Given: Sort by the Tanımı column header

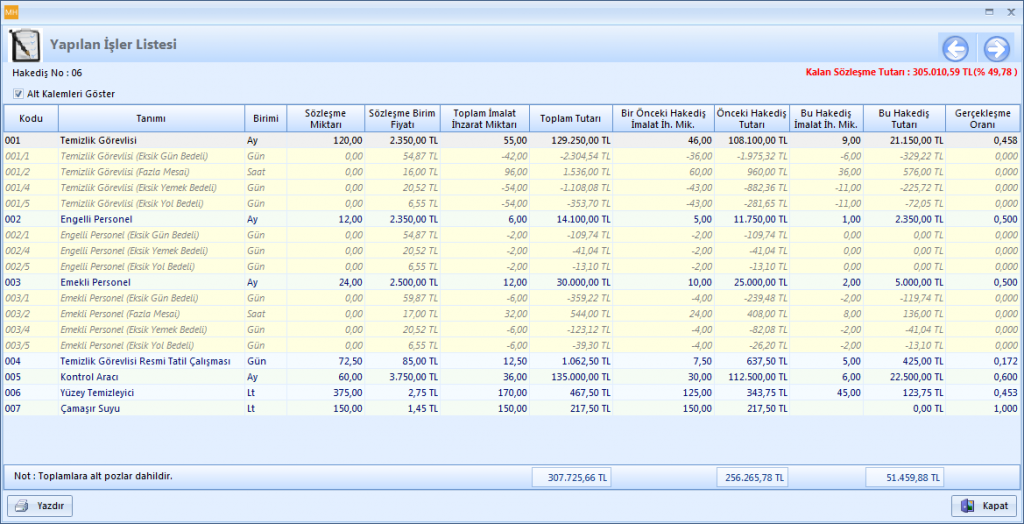Looking at the screenshot, I should tap(151, 119).
